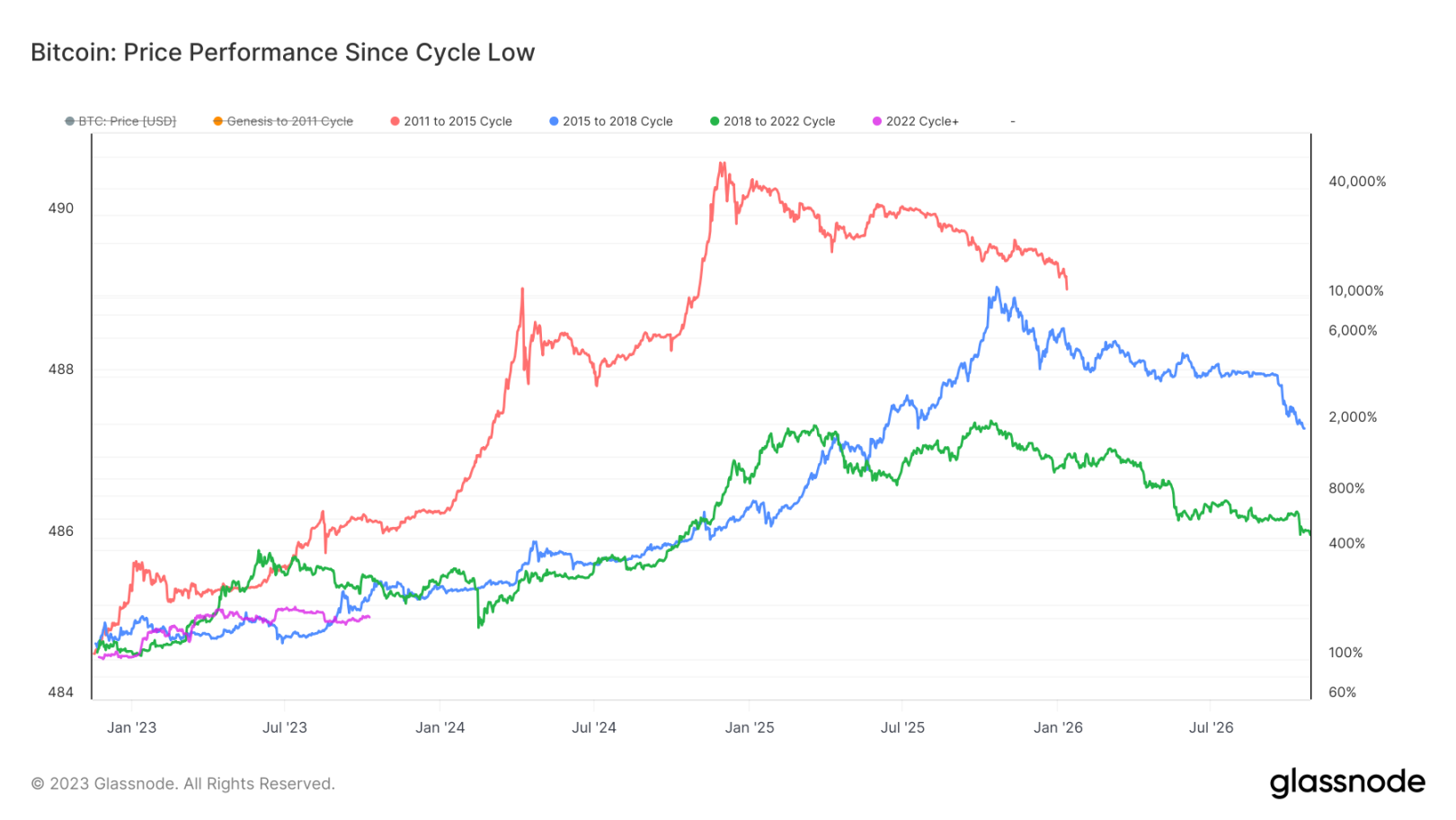The width and height of the screenshot is (1456, 820).
Task: Click the red 2011 to 2015 Cycle dot
Action: coord(395,121)
